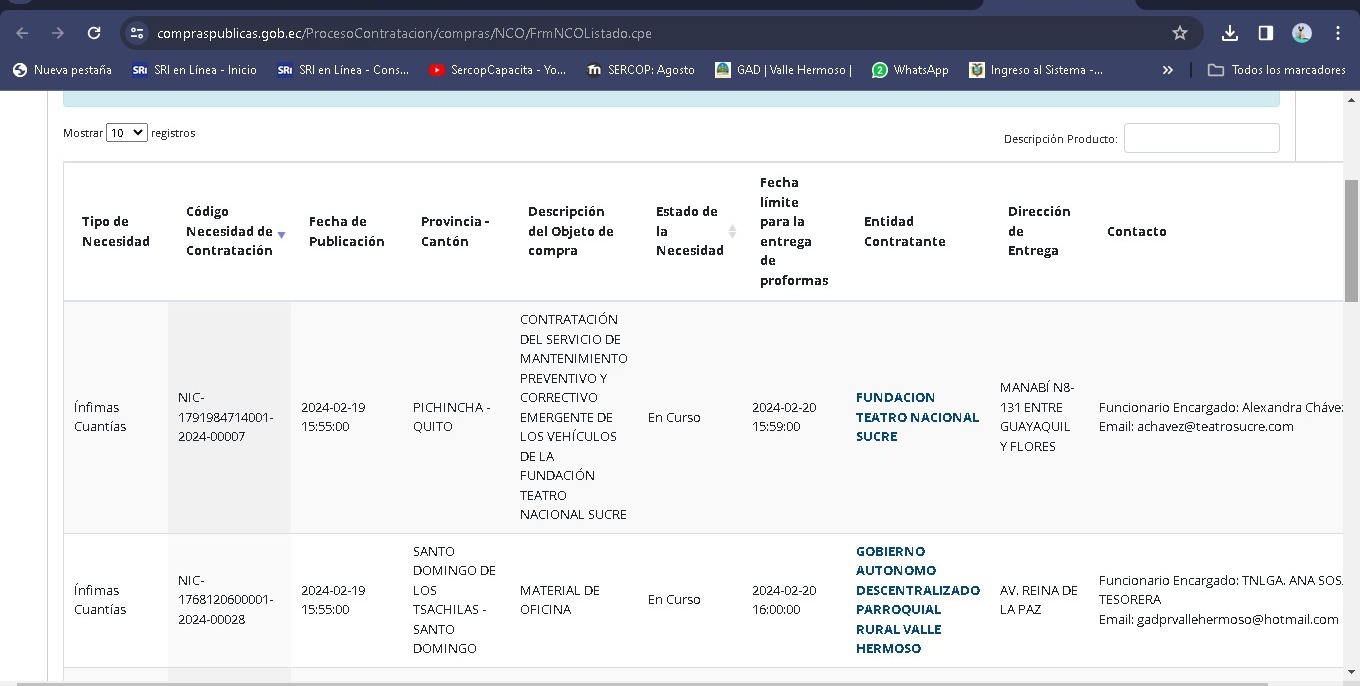Click the browser reload page icon

(94, 33)
